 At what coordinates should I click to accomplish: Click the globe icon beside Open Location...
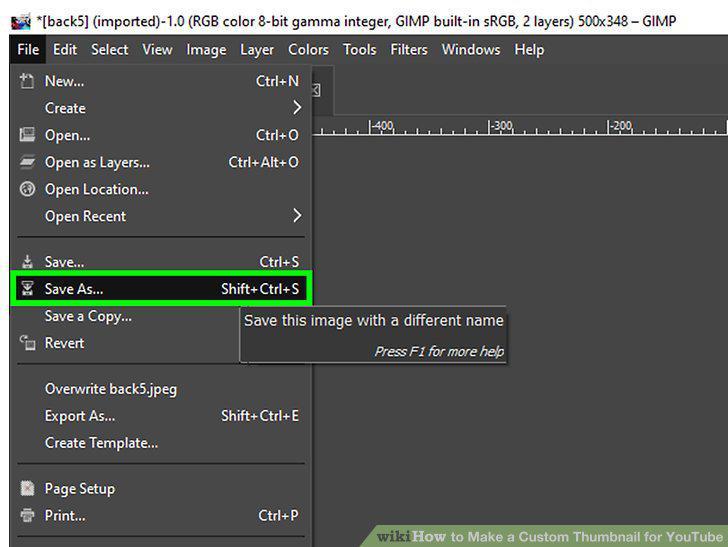[27, 189]
